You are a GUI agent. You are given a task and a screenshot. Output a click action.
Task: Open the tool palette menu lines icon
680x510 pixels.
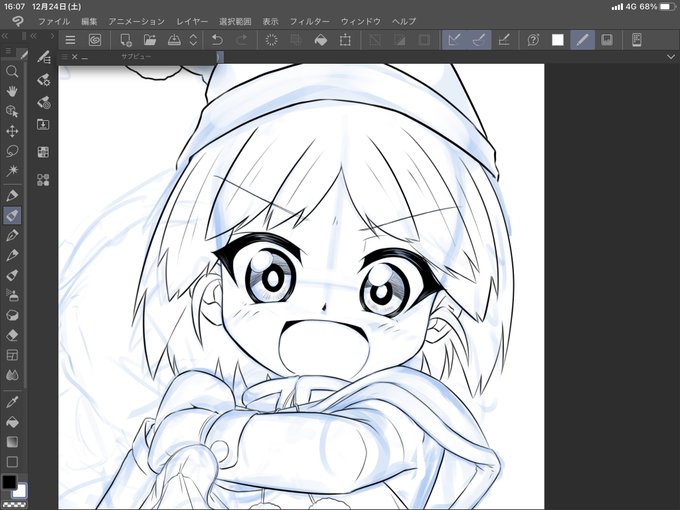pos(8,52)
